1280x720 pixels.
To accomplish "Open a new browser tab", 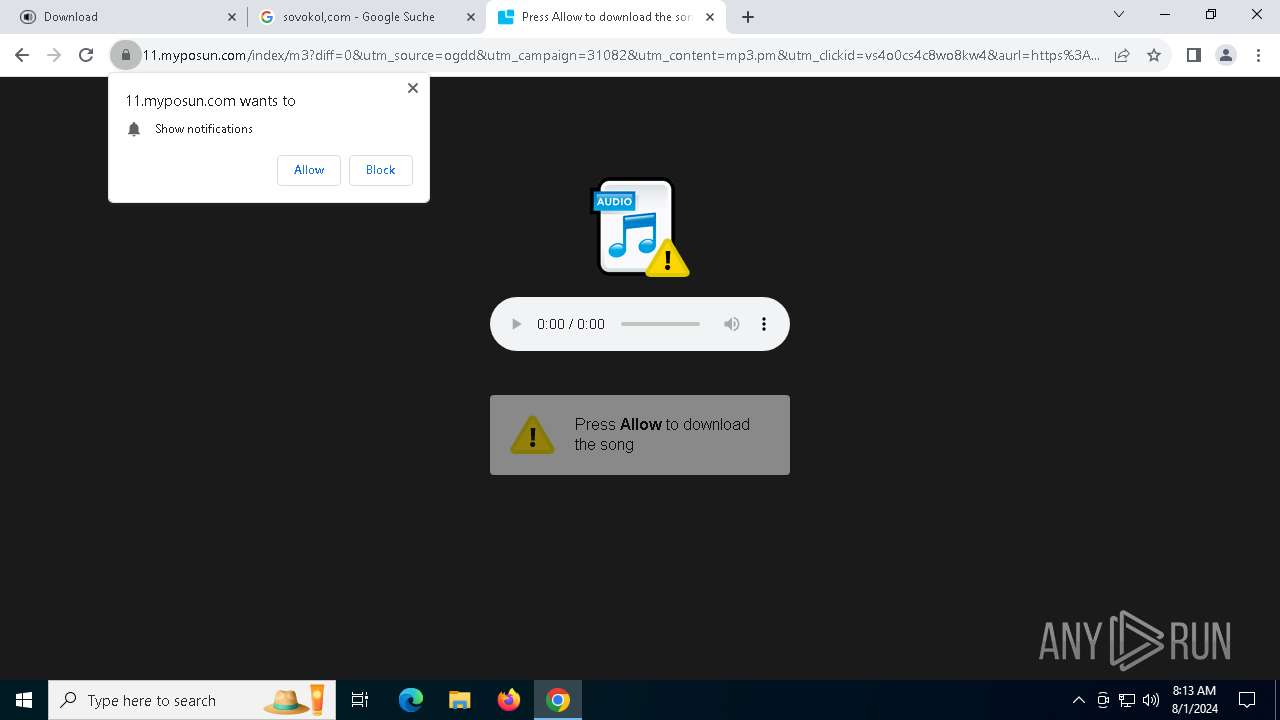I will coord(748,17).
